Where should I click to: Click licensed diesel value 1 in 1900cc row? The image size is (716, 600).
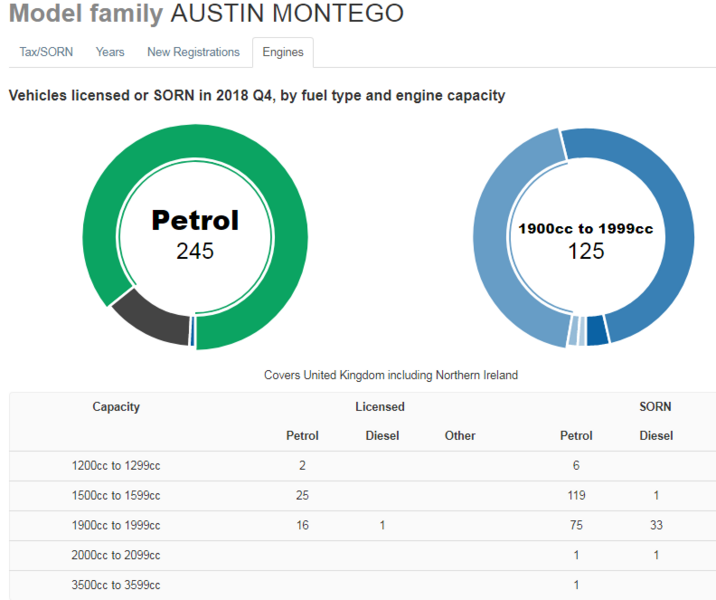click(x=382, y=526)
